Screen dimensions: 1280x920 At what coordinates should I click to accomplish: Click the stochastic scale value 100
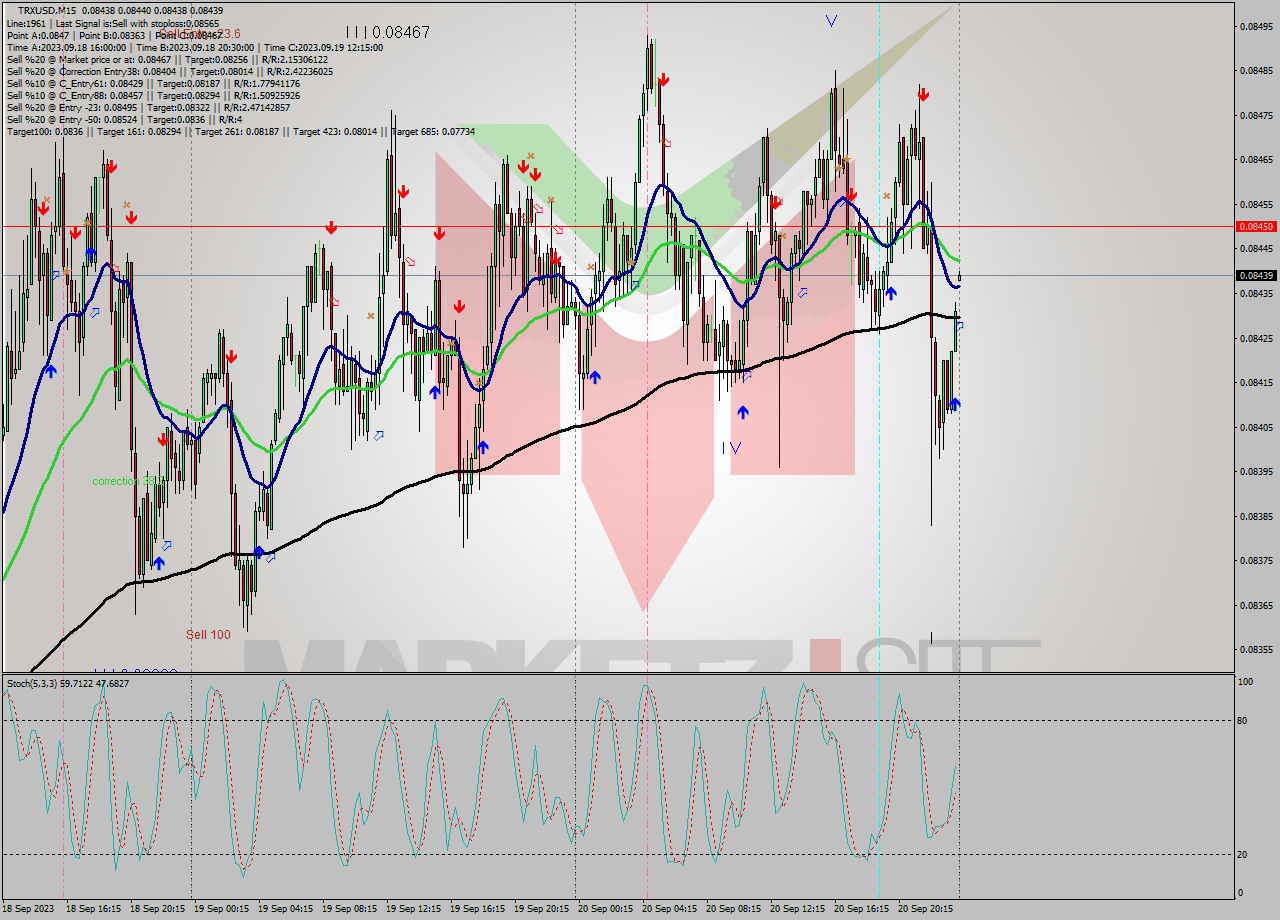tap(1246, 682)
